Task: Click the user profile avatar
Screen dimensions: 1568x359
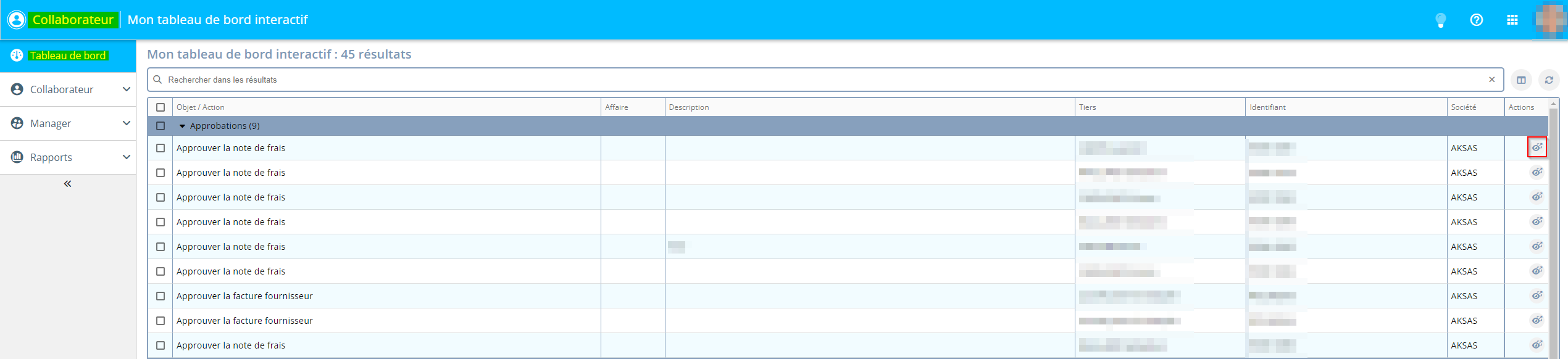Action: click(1550, 20)
